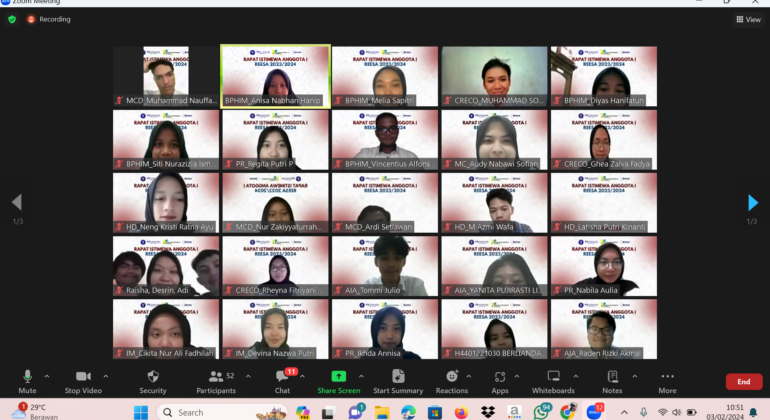770x420 pixels.
Task: Click the taskbar Search box
Action: (x=222, y=413)
